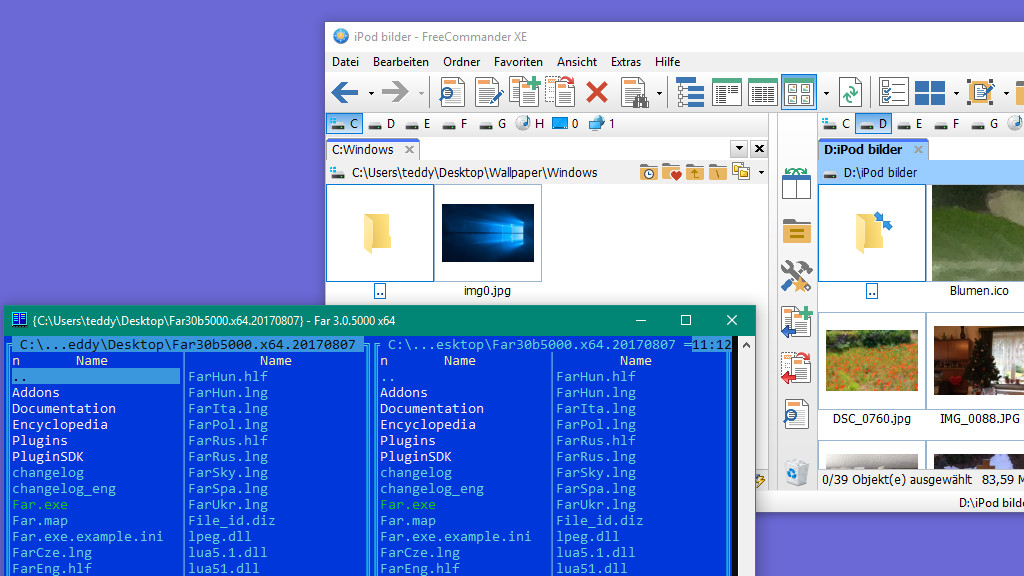1024x576 pixels.
Task: Open the Extras menu
Action: click(625, 62)
